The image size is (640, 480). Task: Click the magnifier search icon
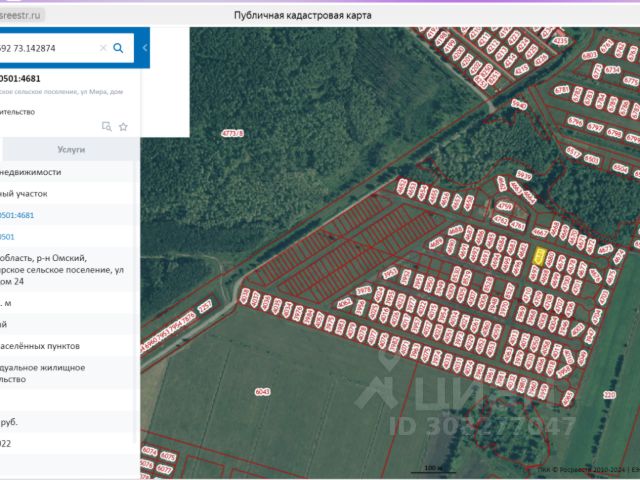(x=118, y=48)
